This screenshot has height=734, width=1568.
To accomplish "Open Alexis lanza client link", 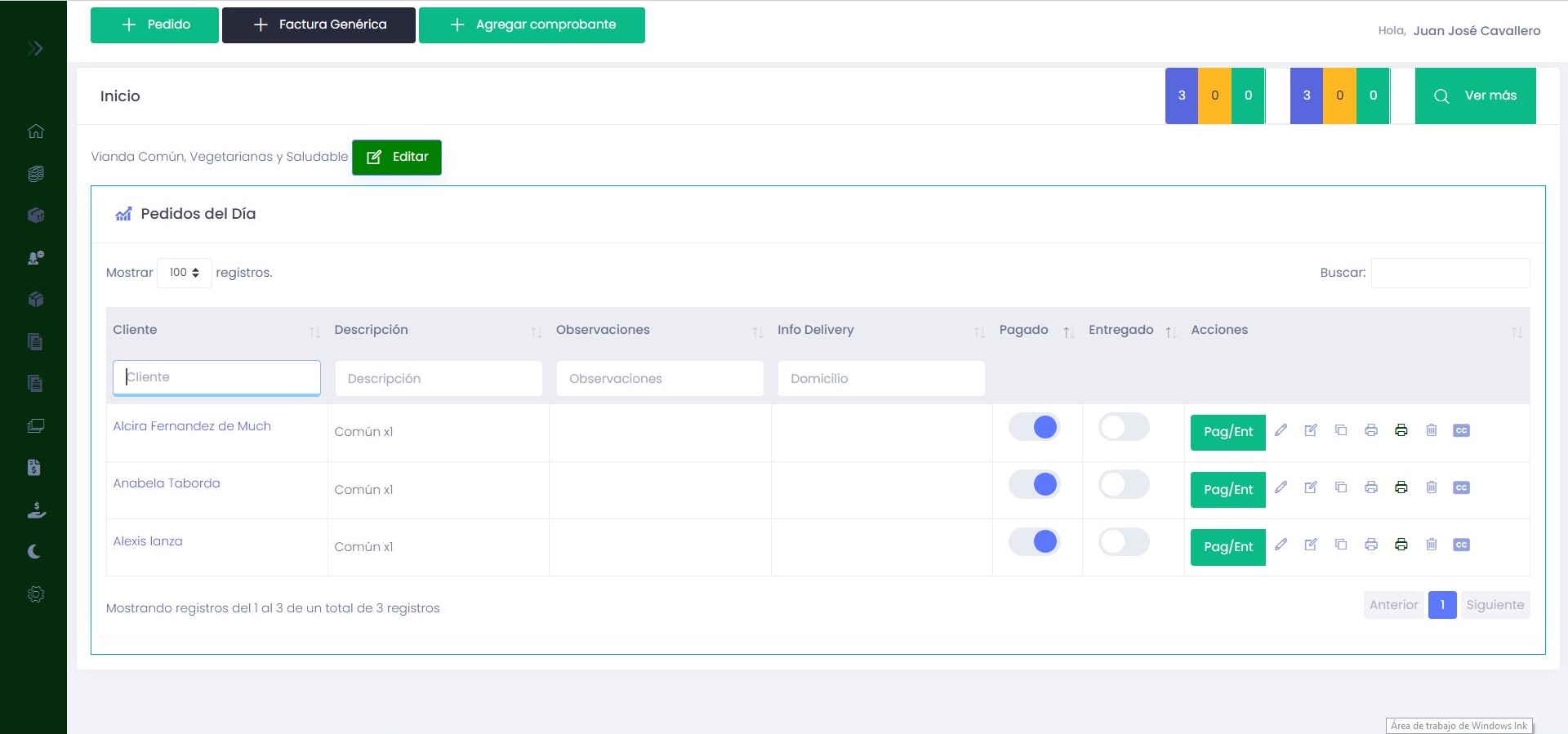I will (148, 541).
